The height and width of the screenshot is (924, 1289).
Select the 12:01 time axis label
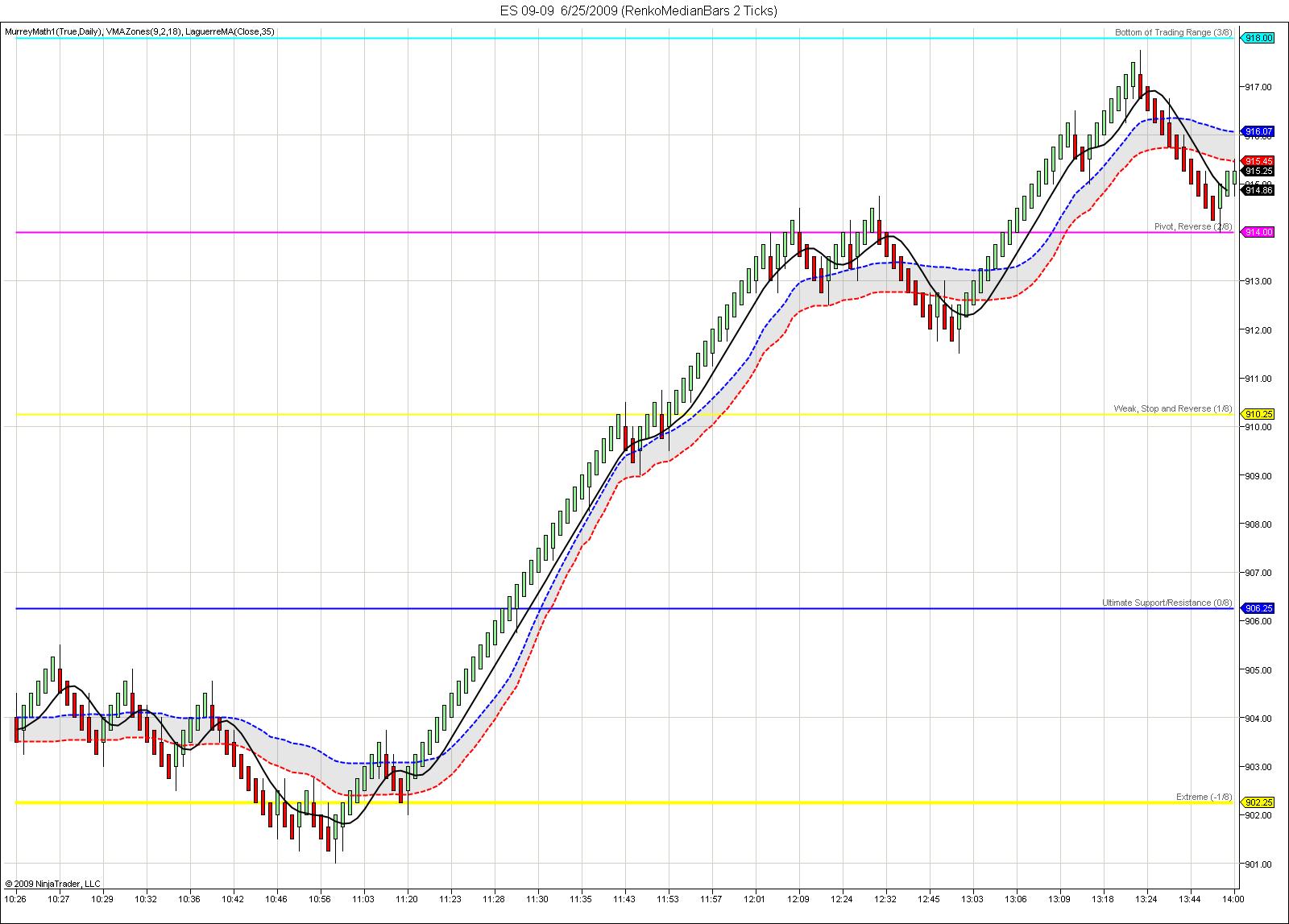(x=755, y=899)
